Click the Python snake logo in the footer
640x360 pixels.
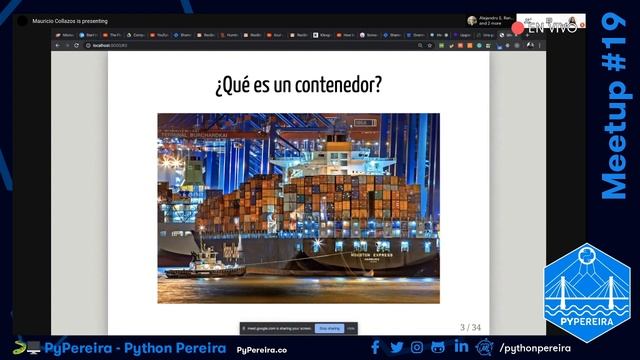tap(19, 348)
